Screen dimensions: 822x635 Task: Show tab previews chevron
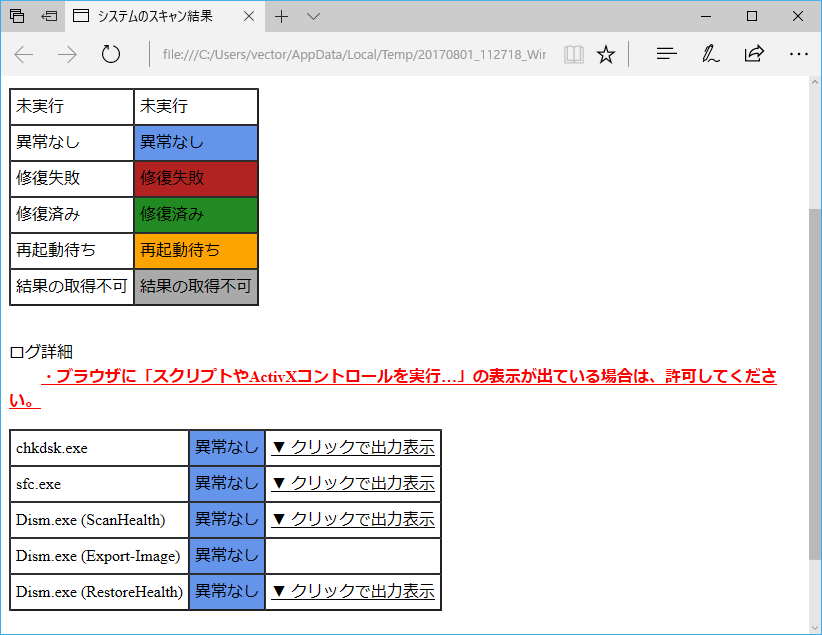click(x=313, y=17)
